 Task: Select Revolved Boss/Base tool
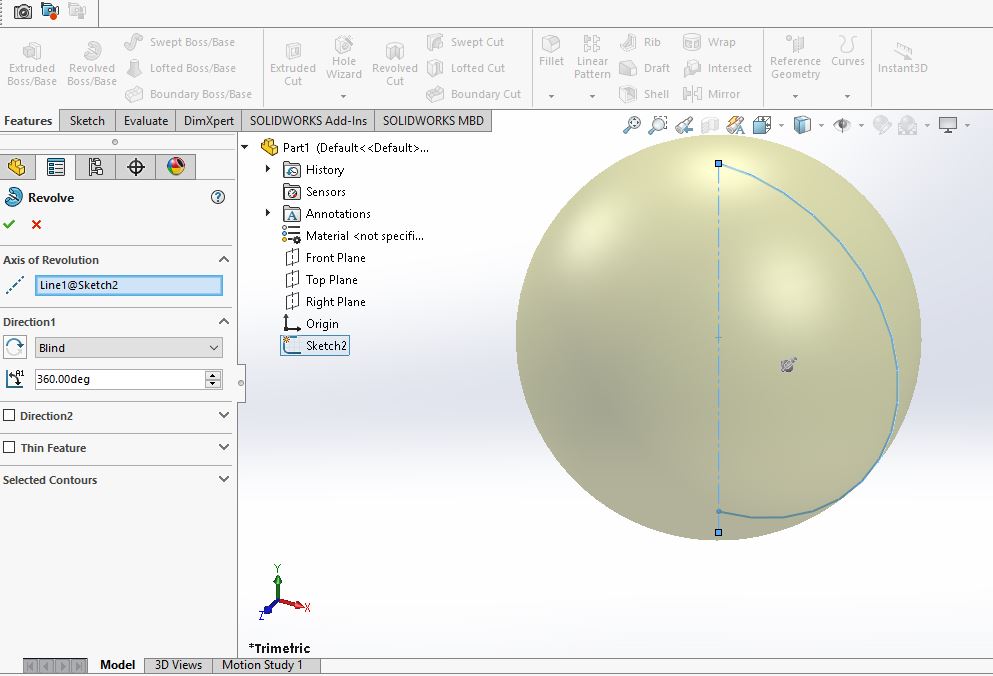pyautogui.click(x=92, y=64)
